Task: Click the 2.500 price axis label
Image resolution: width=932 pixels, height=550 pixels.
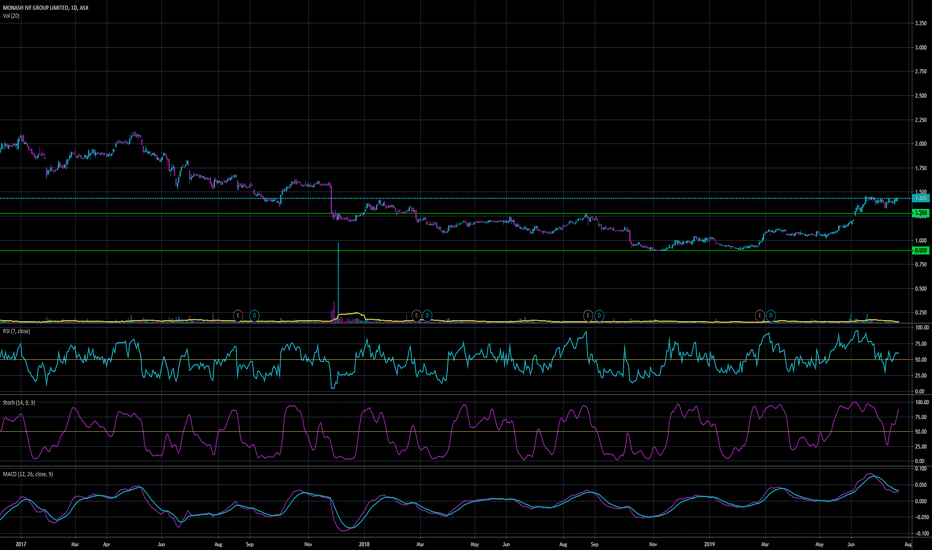Action: pyautogui.click(x=921, y=96)
